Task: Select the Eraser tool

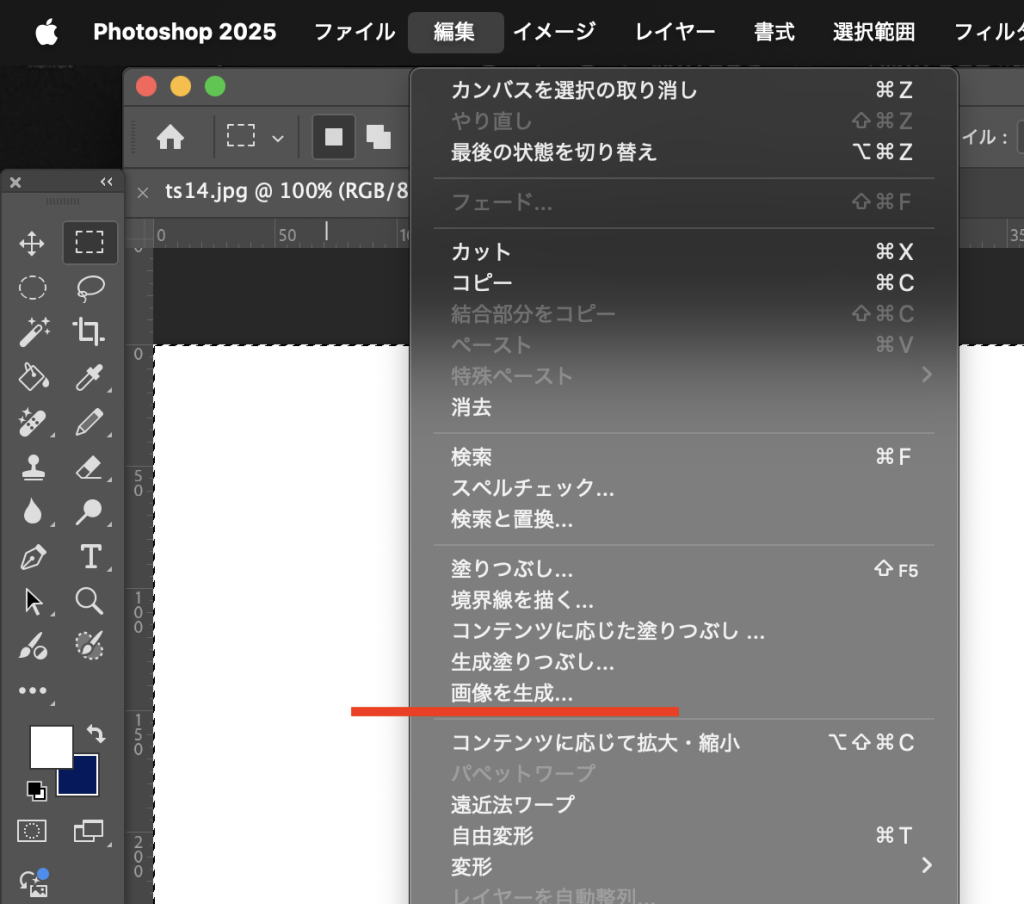Action: [90, 467]
